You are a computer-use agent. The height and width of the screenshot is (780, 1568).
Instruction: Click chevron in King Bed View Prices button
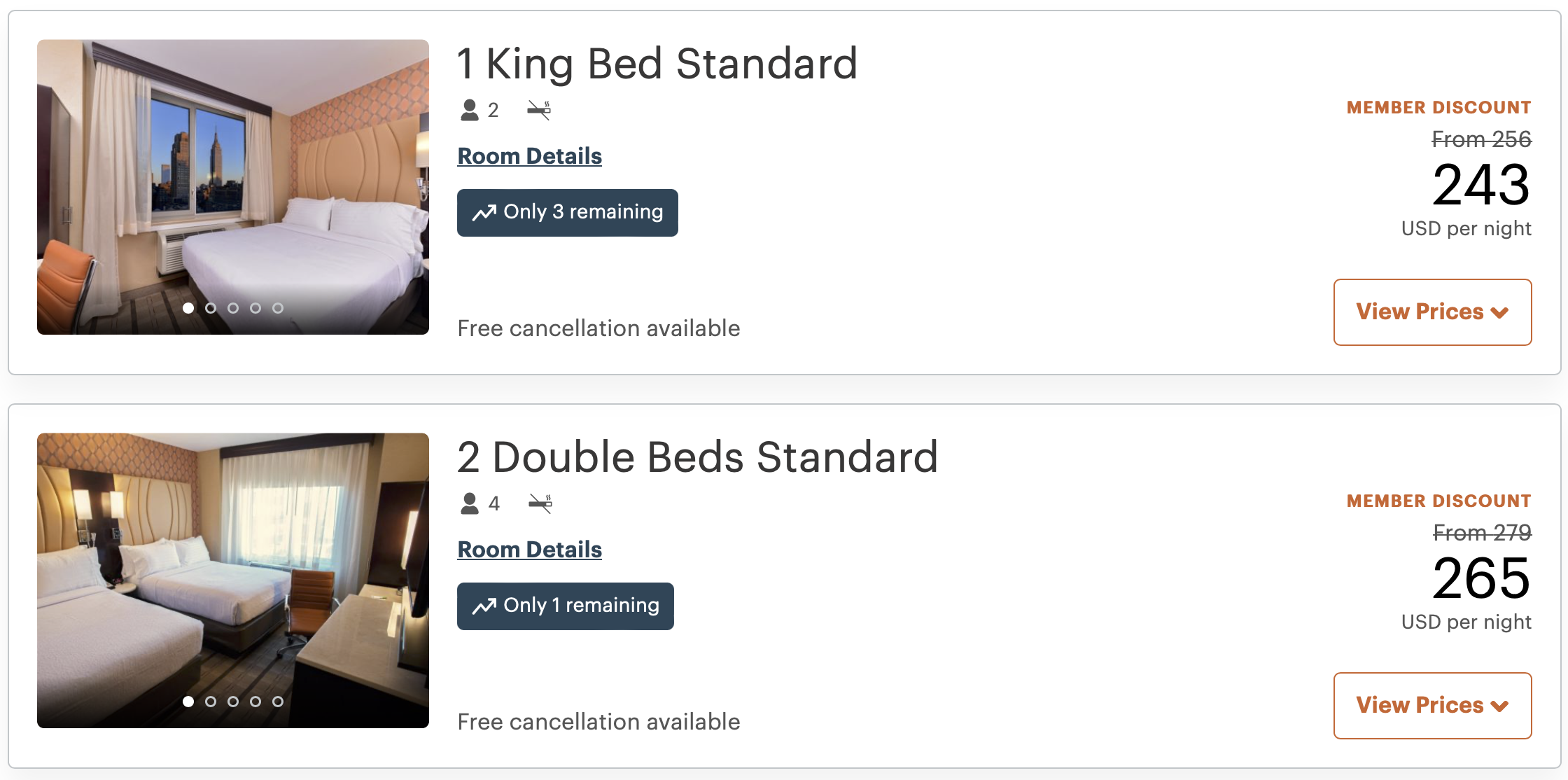(x=1499, y=313)
